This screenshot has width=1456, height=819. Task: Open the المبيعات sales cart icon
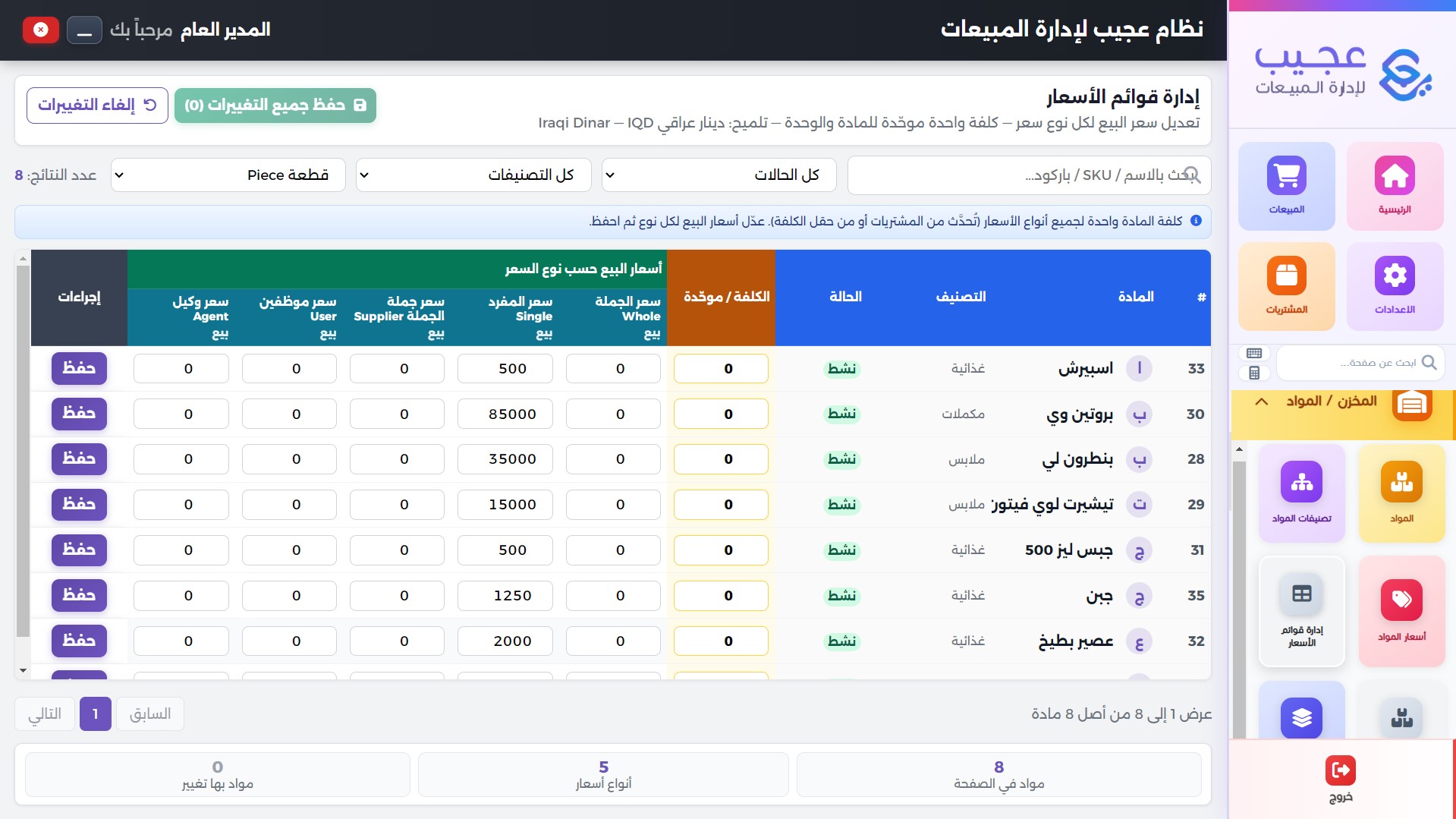1287,186
